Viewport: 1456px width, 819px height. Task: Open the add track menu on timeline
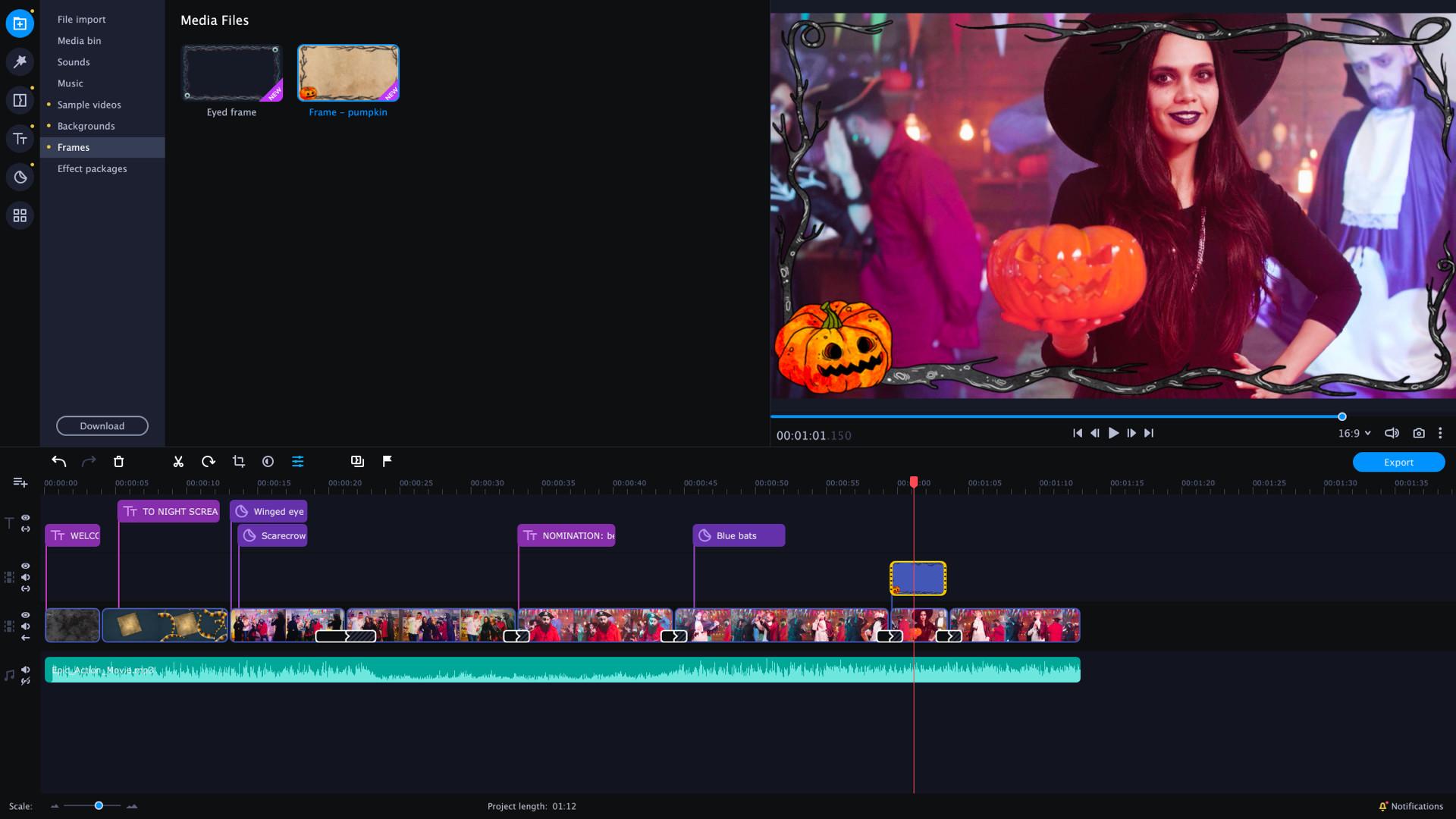point(17,483)
